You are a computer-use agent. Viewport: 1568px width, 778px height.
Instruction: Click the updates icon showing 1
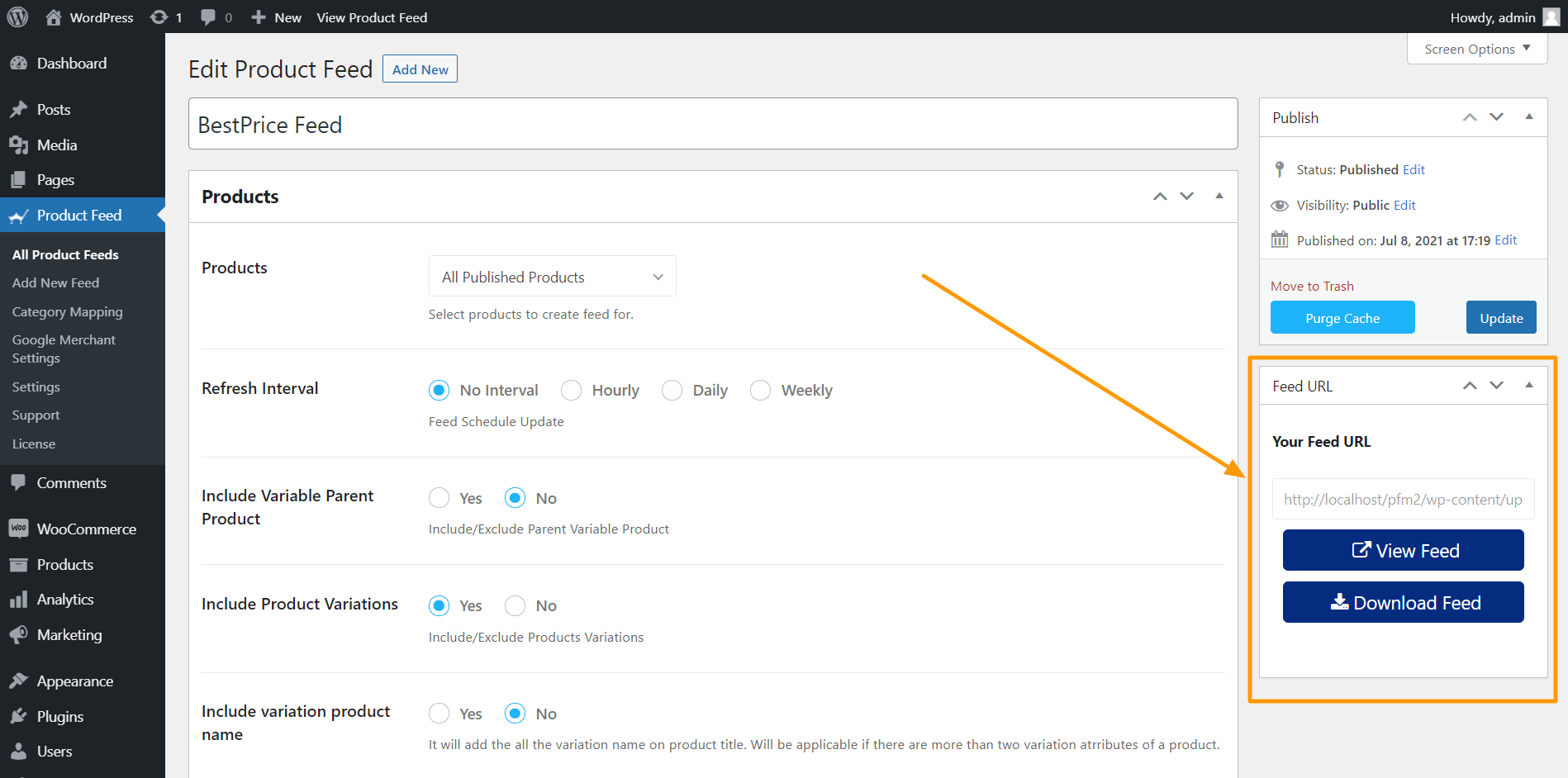[x=159, y=17]
